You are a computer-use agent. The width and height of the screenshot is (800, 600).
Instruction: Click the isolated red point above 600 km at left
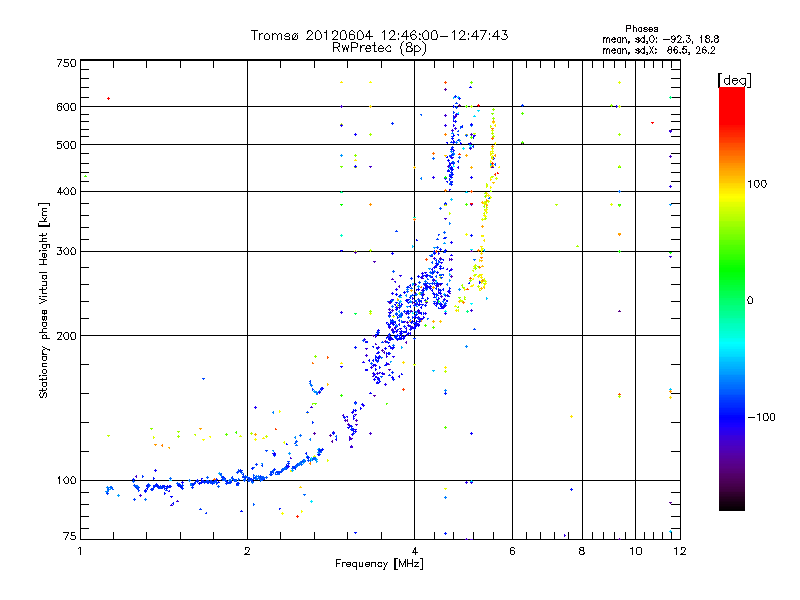pyautogui.click(x=108, y=98)
